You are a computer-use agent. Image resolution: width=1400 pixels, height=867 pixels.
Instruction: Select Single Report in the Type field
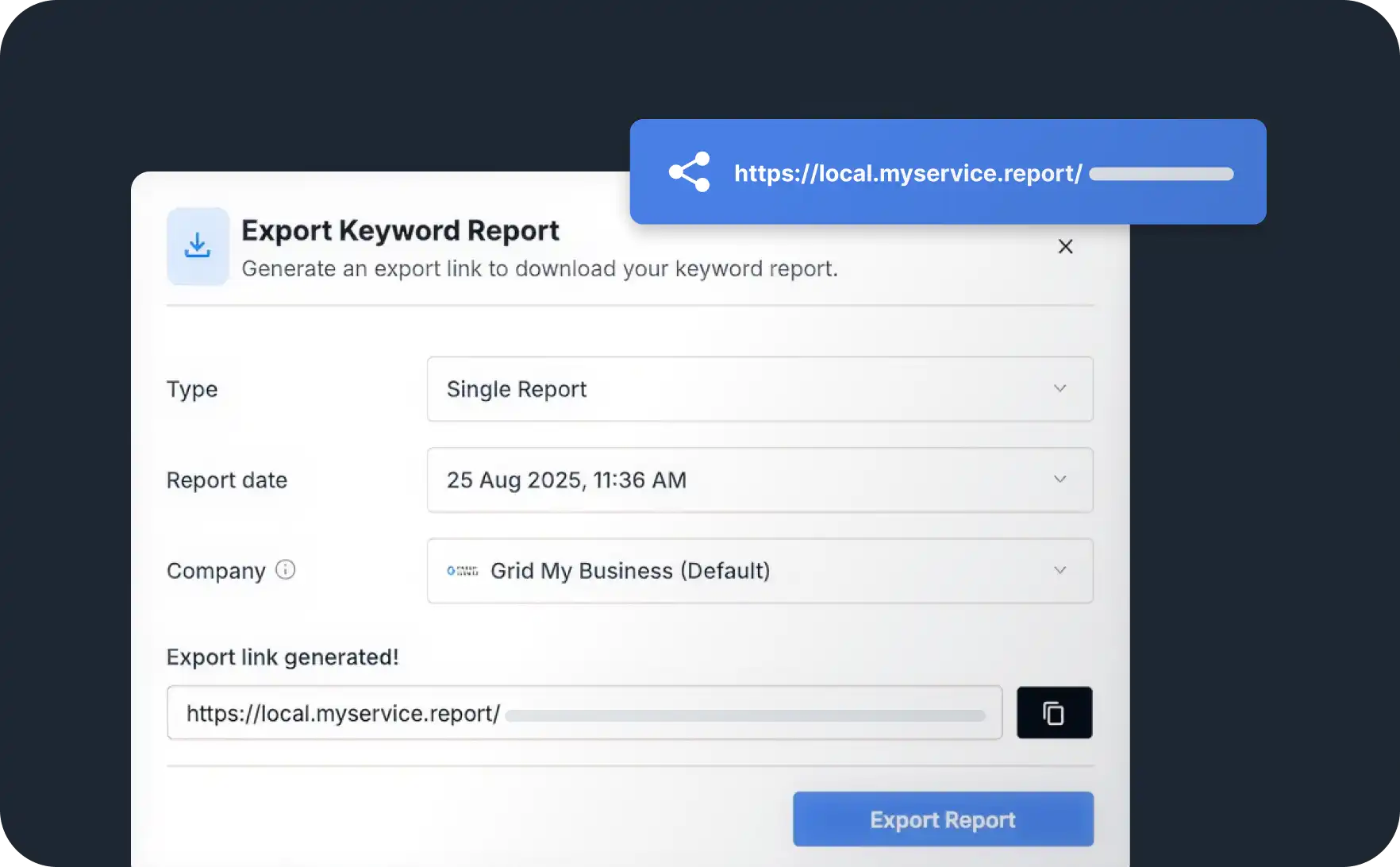coord(516,389)
